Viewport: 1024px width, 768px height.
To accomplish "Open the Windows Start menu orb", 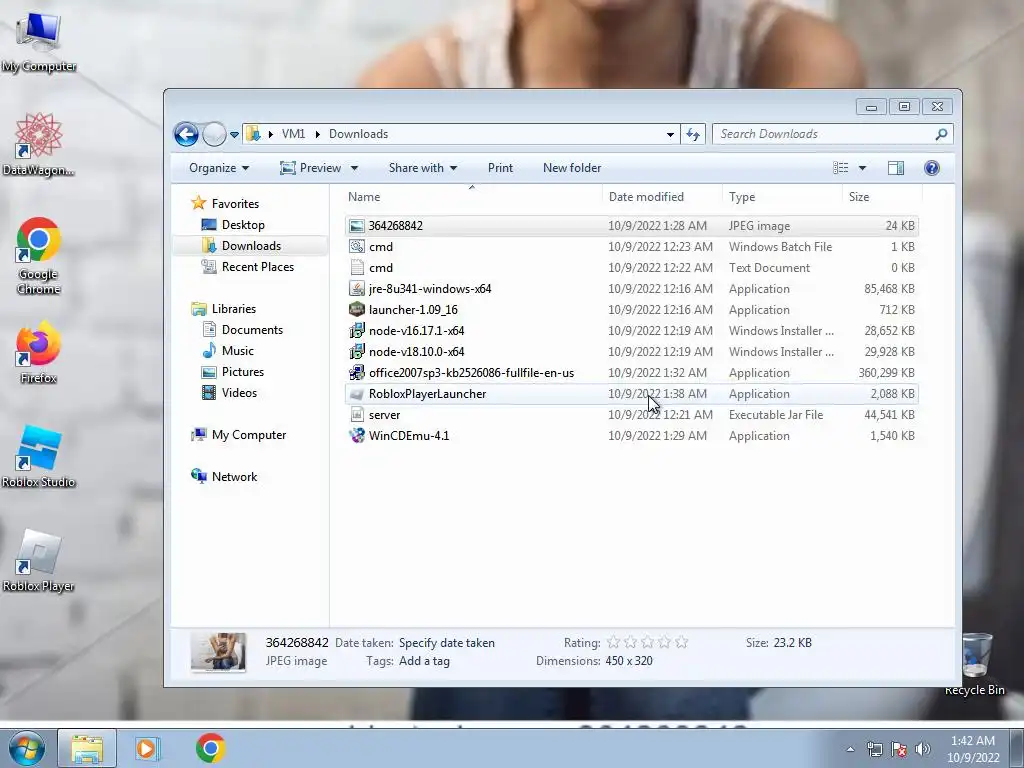I will pyautogui.click(x=26, y=748).
